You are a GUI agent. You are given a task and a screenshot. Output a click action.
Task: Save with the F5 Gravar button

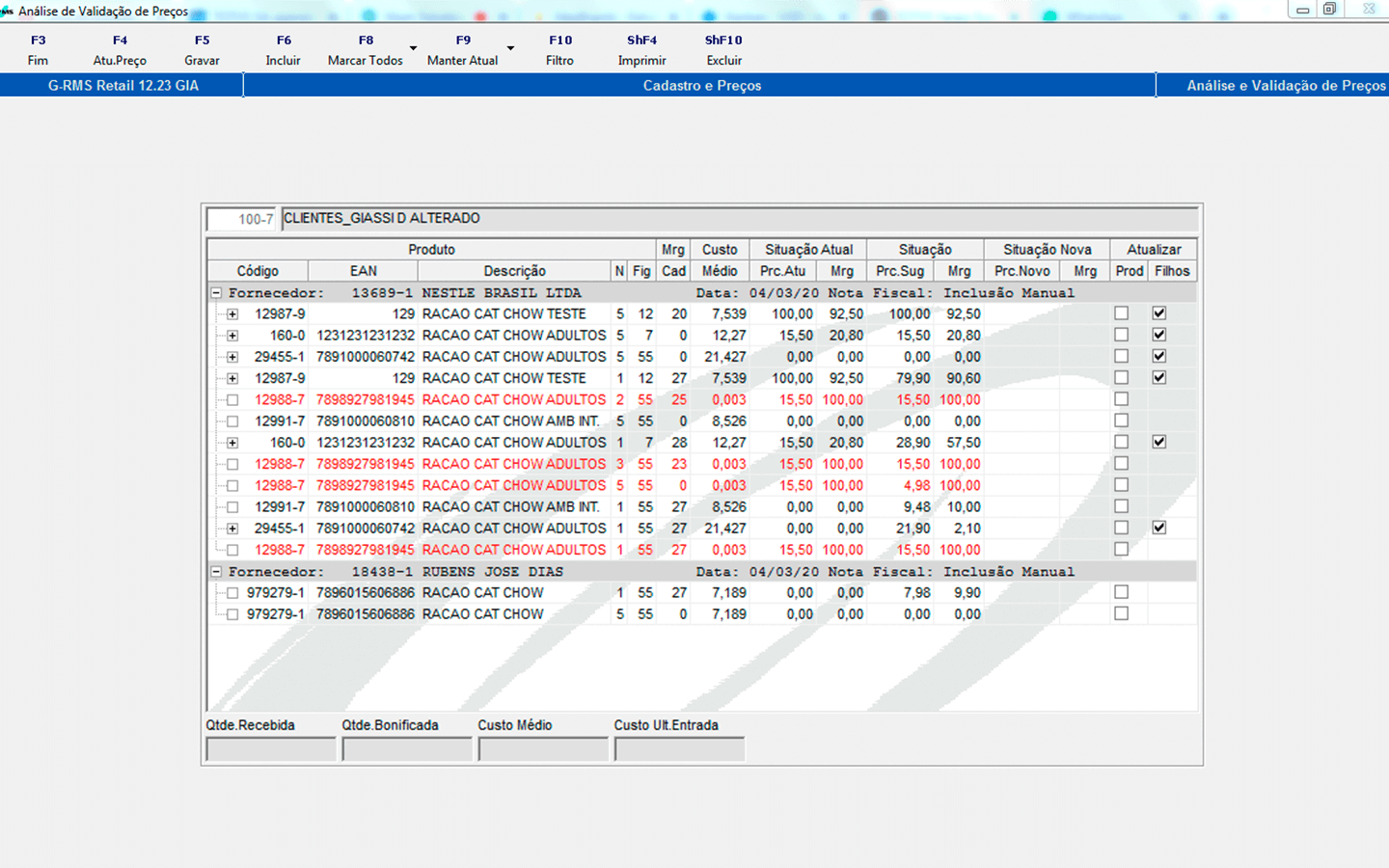pos(202,50)
